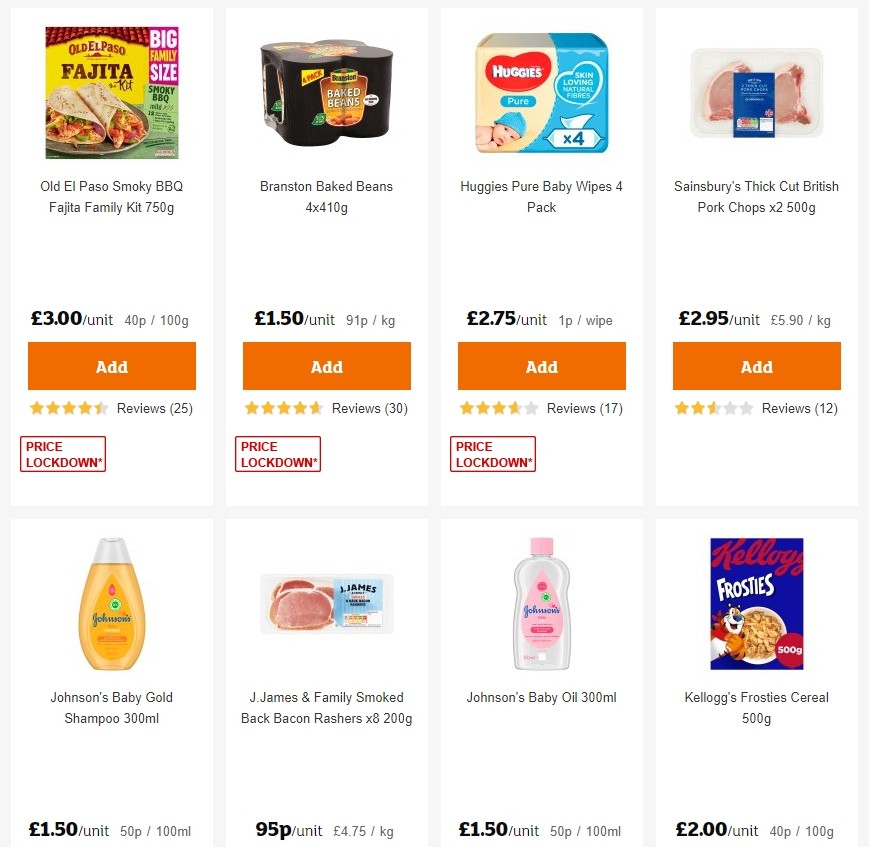Screen dimensions: 869x847
Task: Open the Johnson's Baby Oil product page
Action: point(541,697)
